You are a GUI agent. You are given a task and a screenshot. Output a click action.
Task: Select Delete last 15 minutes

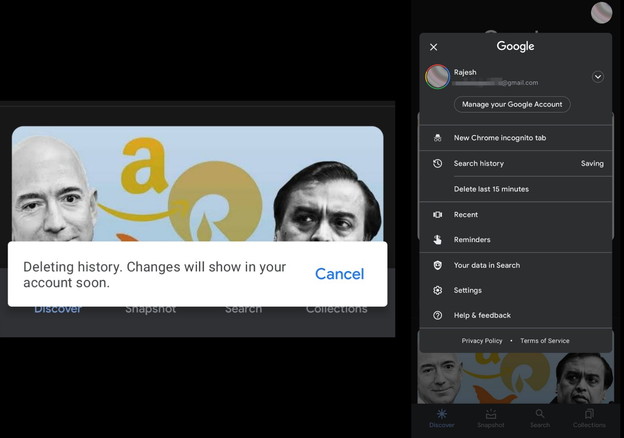491,189
